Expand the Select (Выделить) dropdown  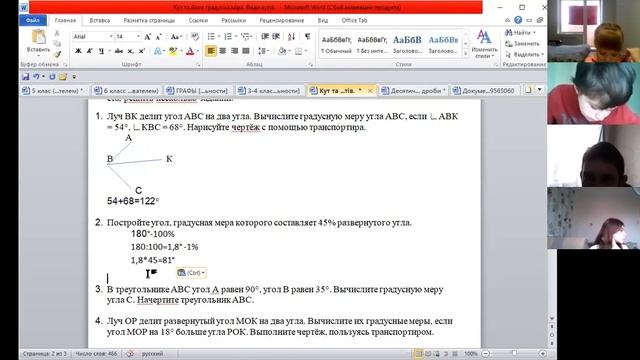(x=542, y=54)
